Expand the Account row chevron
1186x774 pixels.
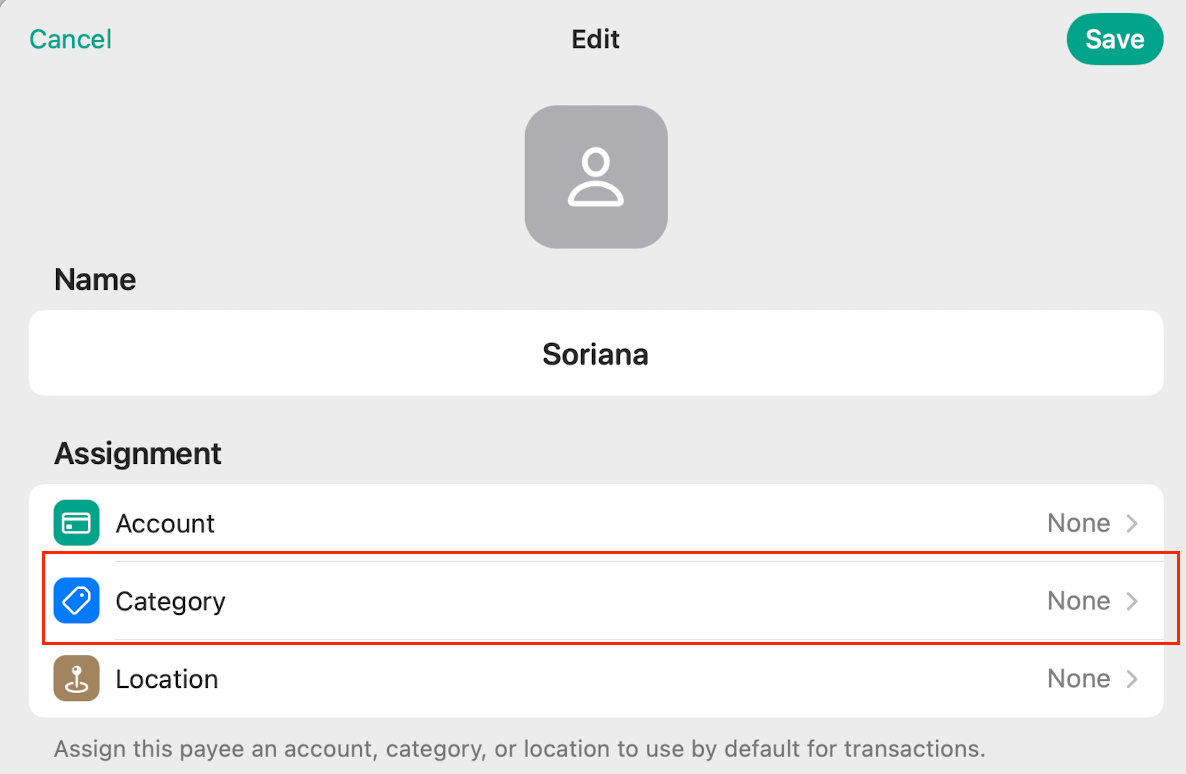(x=1132, y=523)
